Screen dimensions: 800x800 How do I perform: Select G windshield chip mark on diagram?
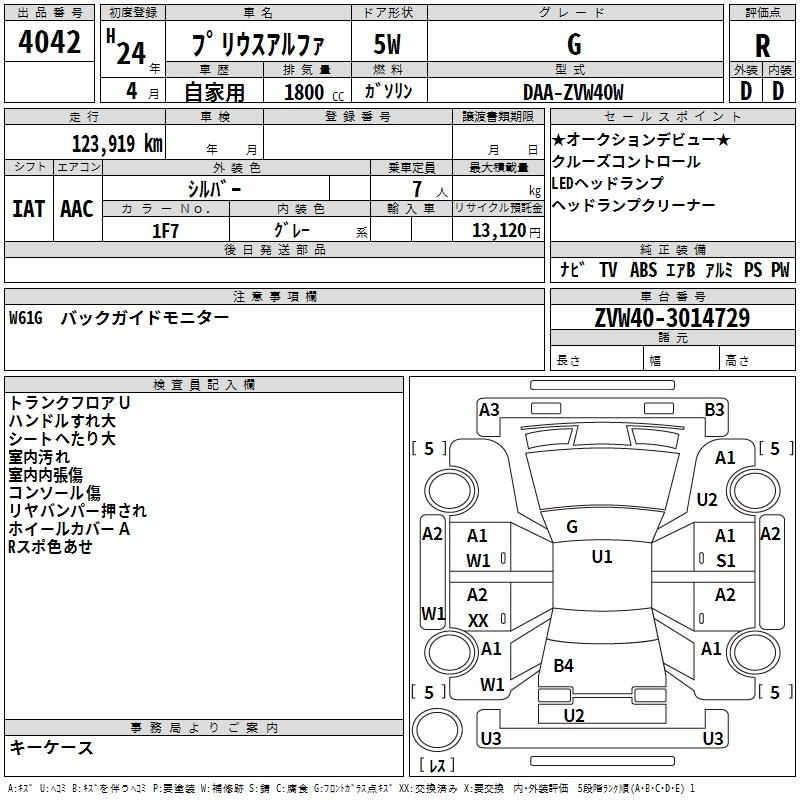pos(572,527)
